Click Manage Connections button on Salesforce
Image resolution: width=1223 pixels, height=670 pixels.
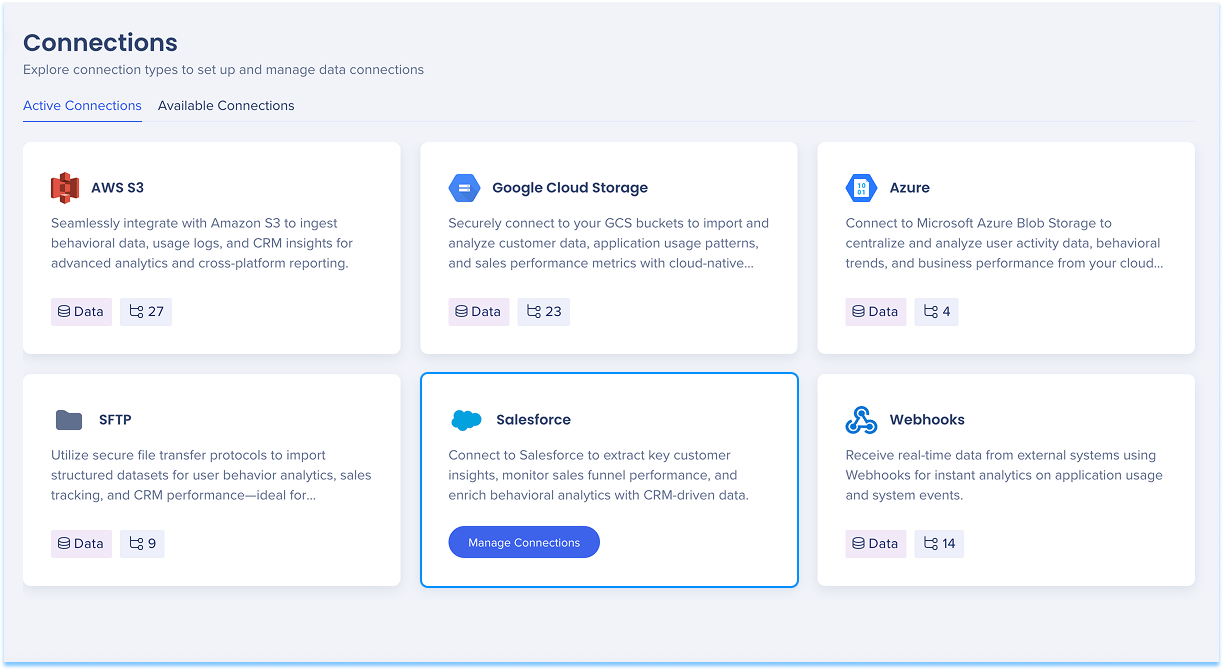tap(524, 542)
